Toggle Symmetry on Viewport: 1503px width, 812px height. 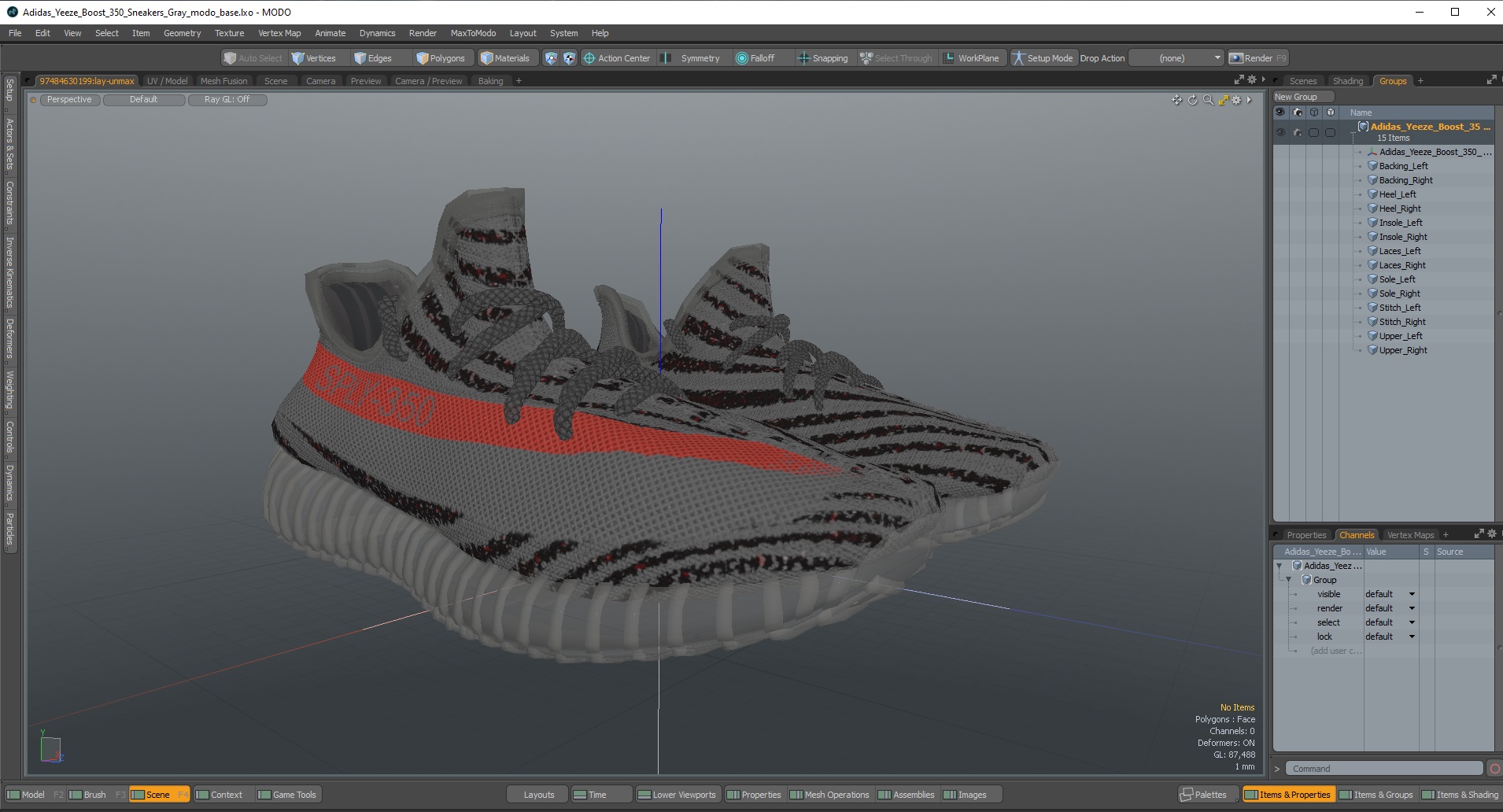click(x=691, y=58)
